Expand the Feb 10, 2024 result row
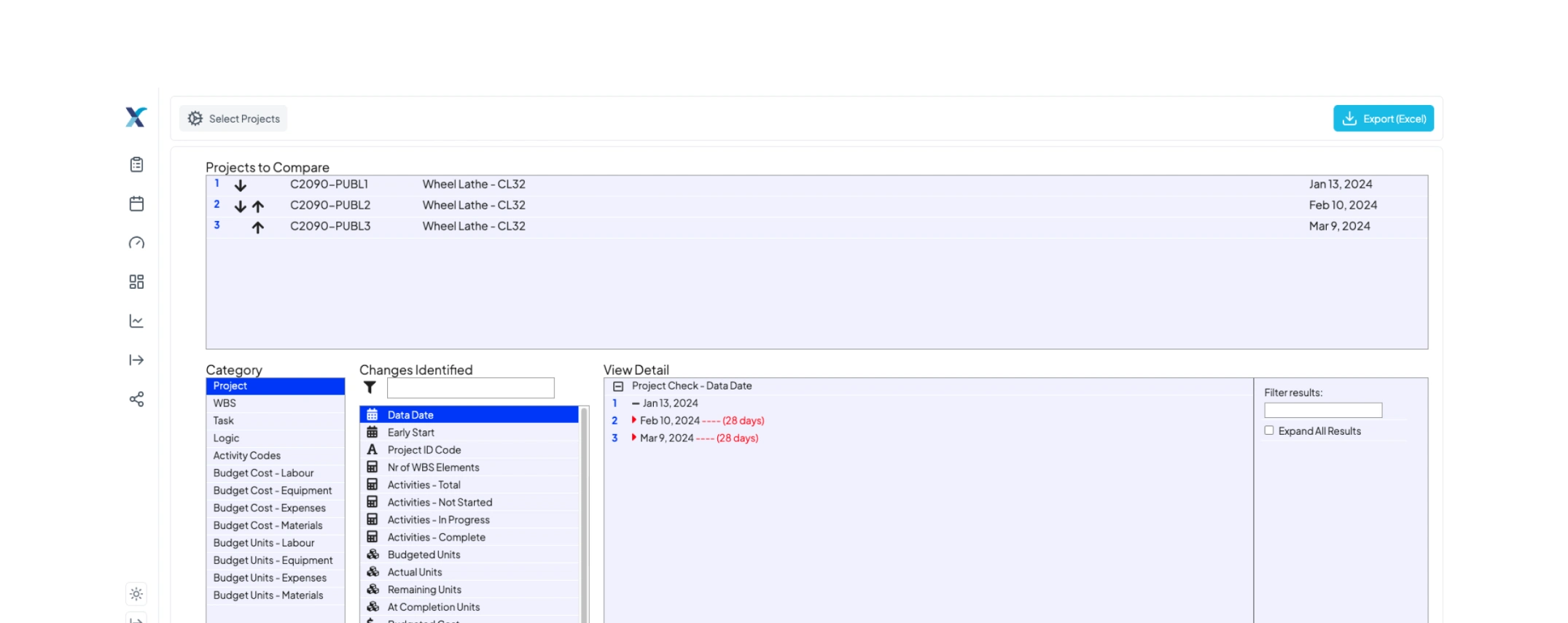This screenshot has height=623, width=1568. (x=633, y=420)
